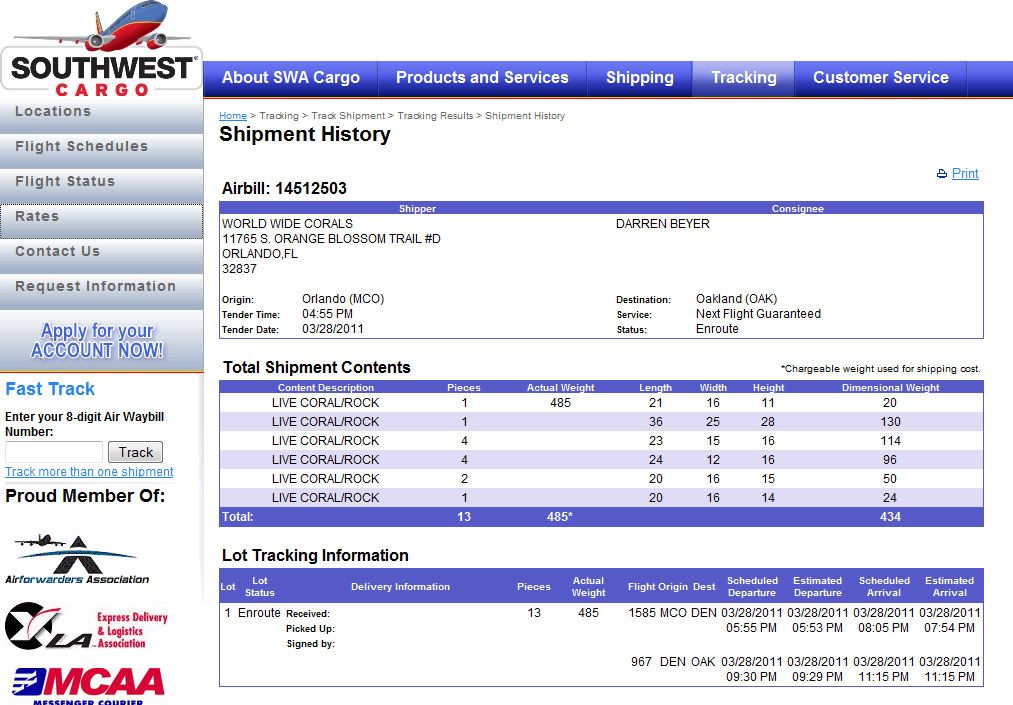Click the Content Description column header
This screenshot has width=1013, height=705.
326,388
